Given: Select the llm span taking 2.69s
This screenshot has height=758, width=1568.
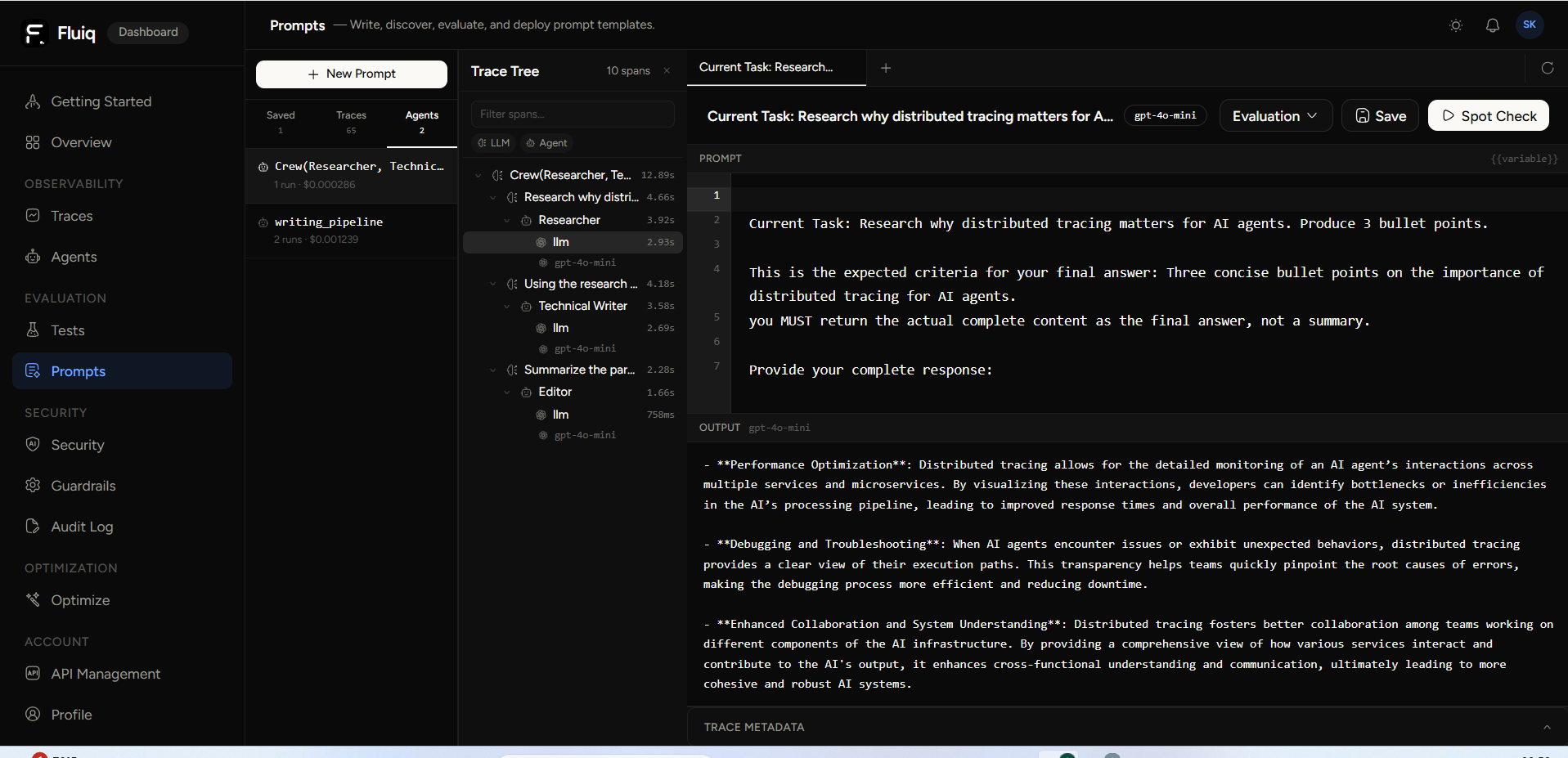Looking at the screenshot, I should click(573, 328).
